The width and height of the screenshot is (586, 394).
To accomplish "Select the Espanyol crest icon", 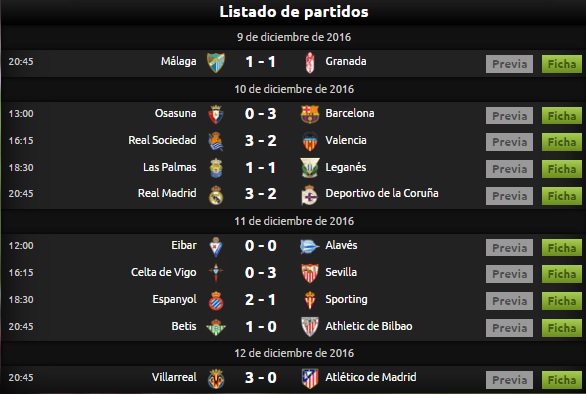I will (216, 301).
